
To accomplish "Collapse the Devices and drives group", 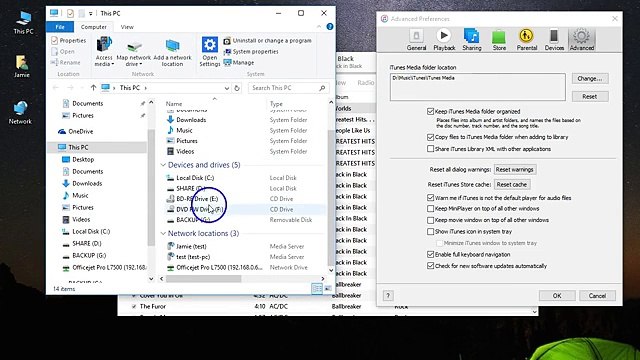I will 163,165.
